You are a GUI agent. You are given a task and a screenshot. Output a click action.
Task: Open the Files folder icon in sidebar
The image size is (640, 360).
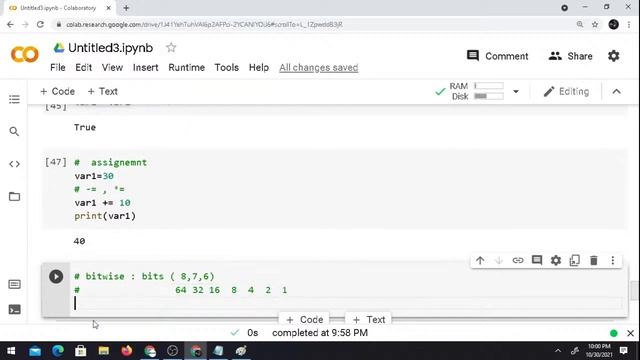14,196
